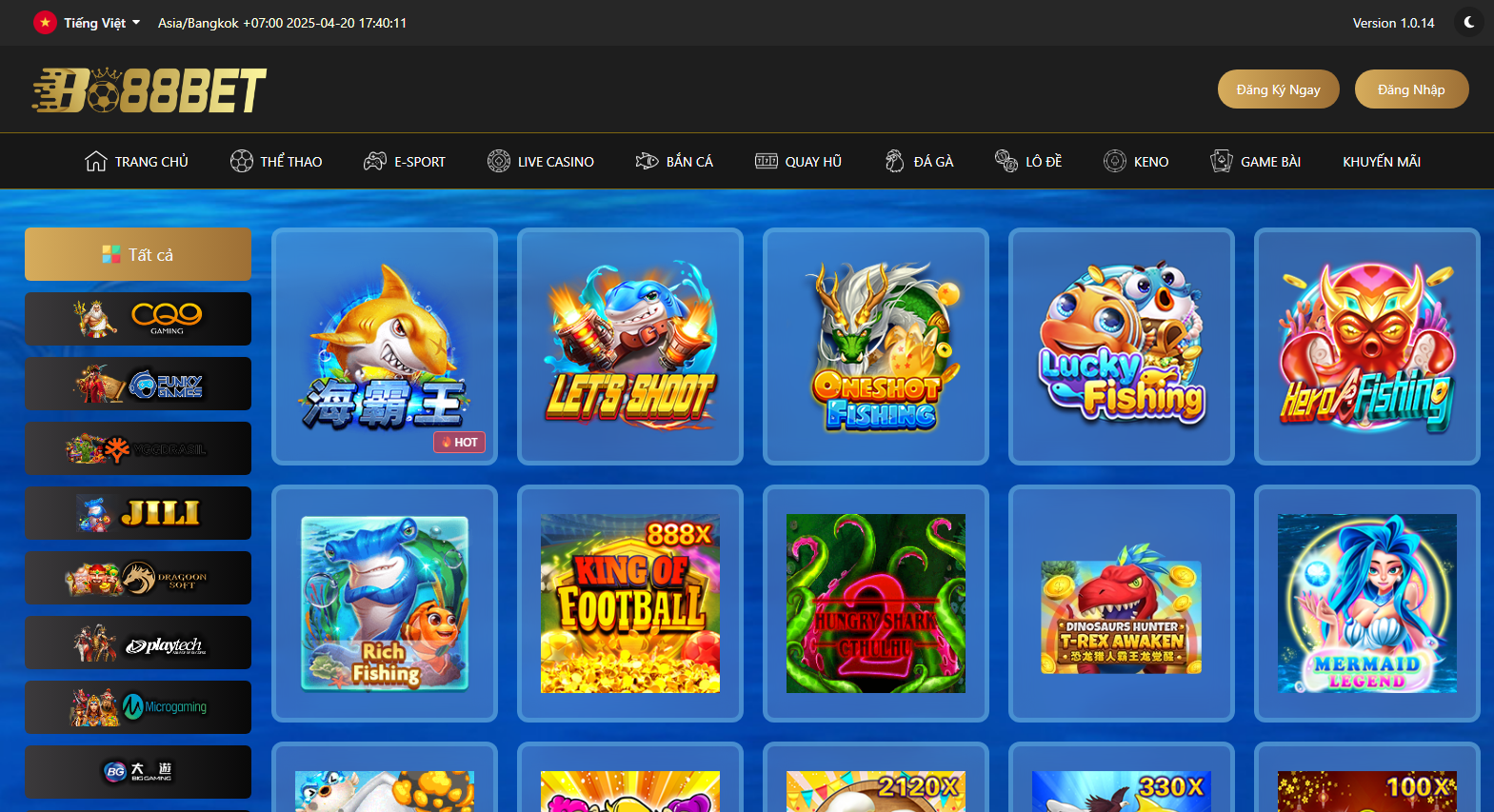The width and height of the screenshot is (1494, 812).
Task: Open Hungry Shark Cthulhu 2 game
Action: (876, 604)
